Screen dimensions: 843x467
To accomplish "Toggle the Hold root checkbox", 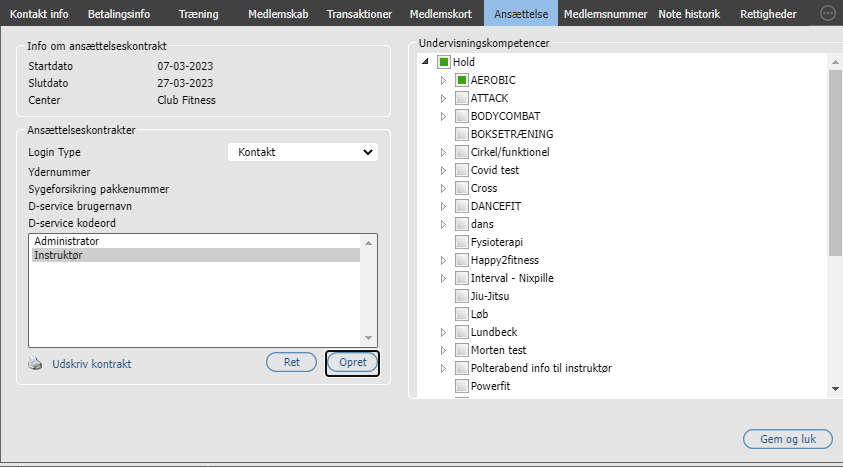I will [444, 62].
